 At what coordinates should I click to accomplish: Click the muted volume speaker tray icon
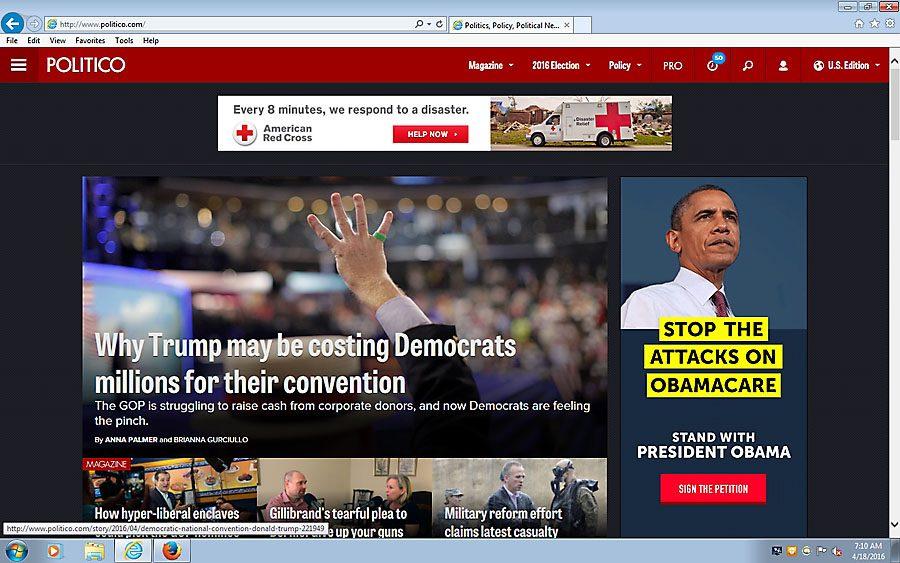click(x=837, y=552)
